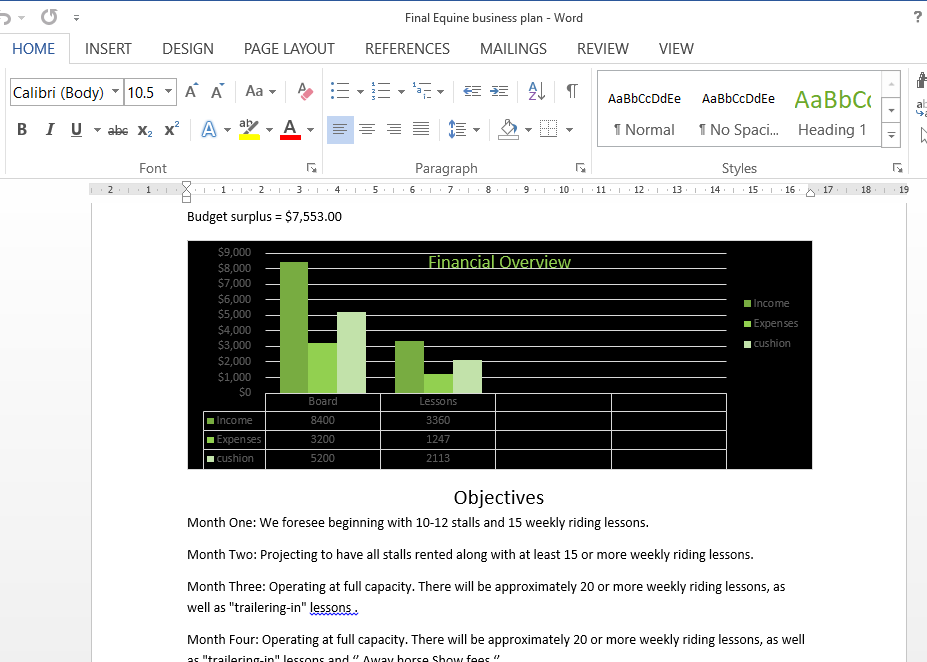927x662 pixels.
Task: Open the Paragraph dialog launcher
Action: click(581, 168)
